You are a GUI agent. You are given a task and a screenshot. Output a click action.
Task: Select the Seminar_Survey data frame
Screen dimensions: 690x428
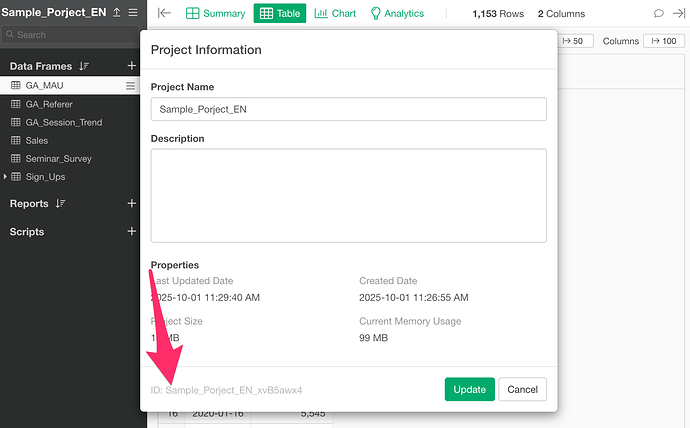click(x=58, y=159)
